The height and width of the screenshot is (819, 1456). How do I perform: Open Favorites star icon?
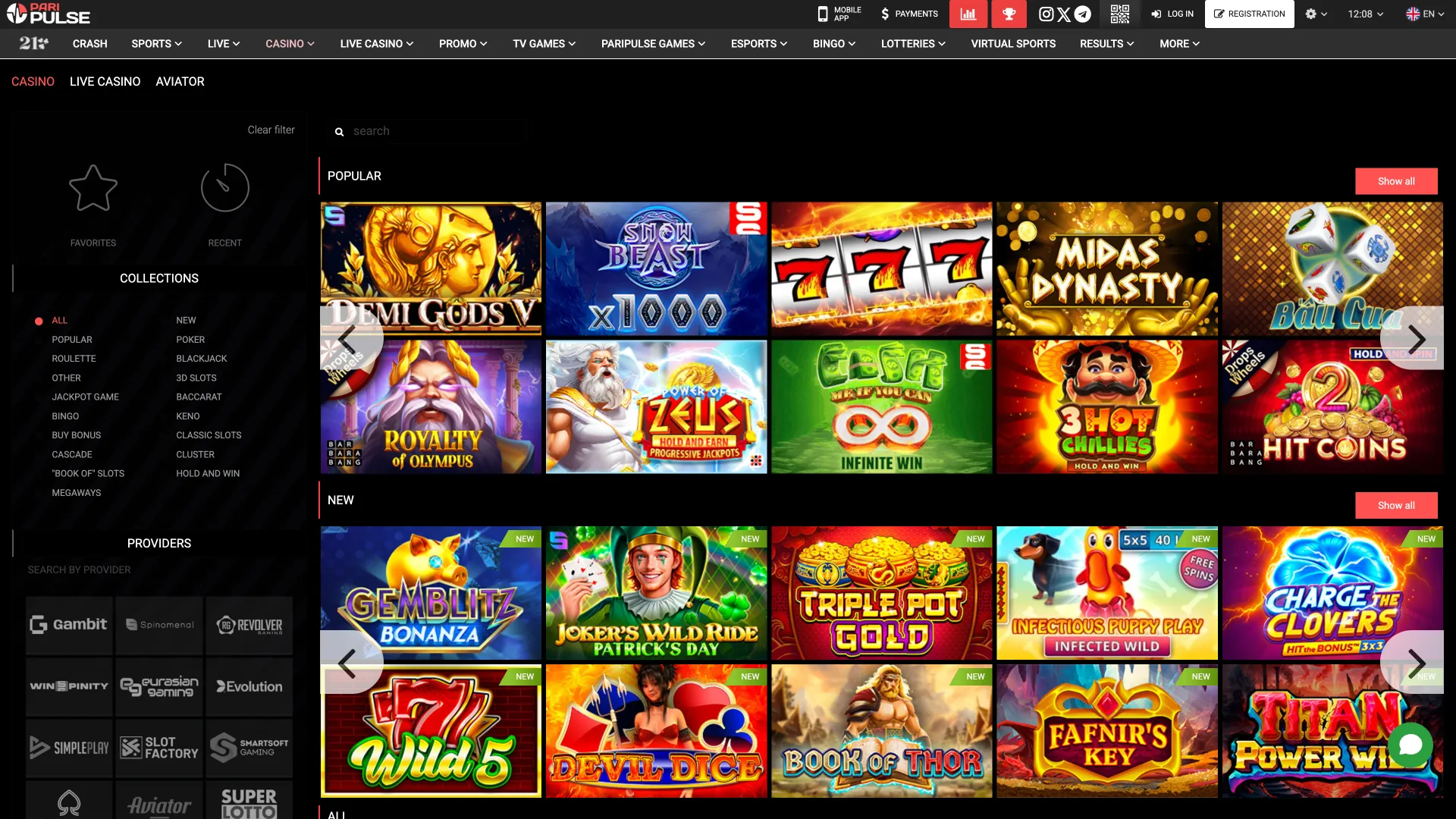tap(93, 188)
